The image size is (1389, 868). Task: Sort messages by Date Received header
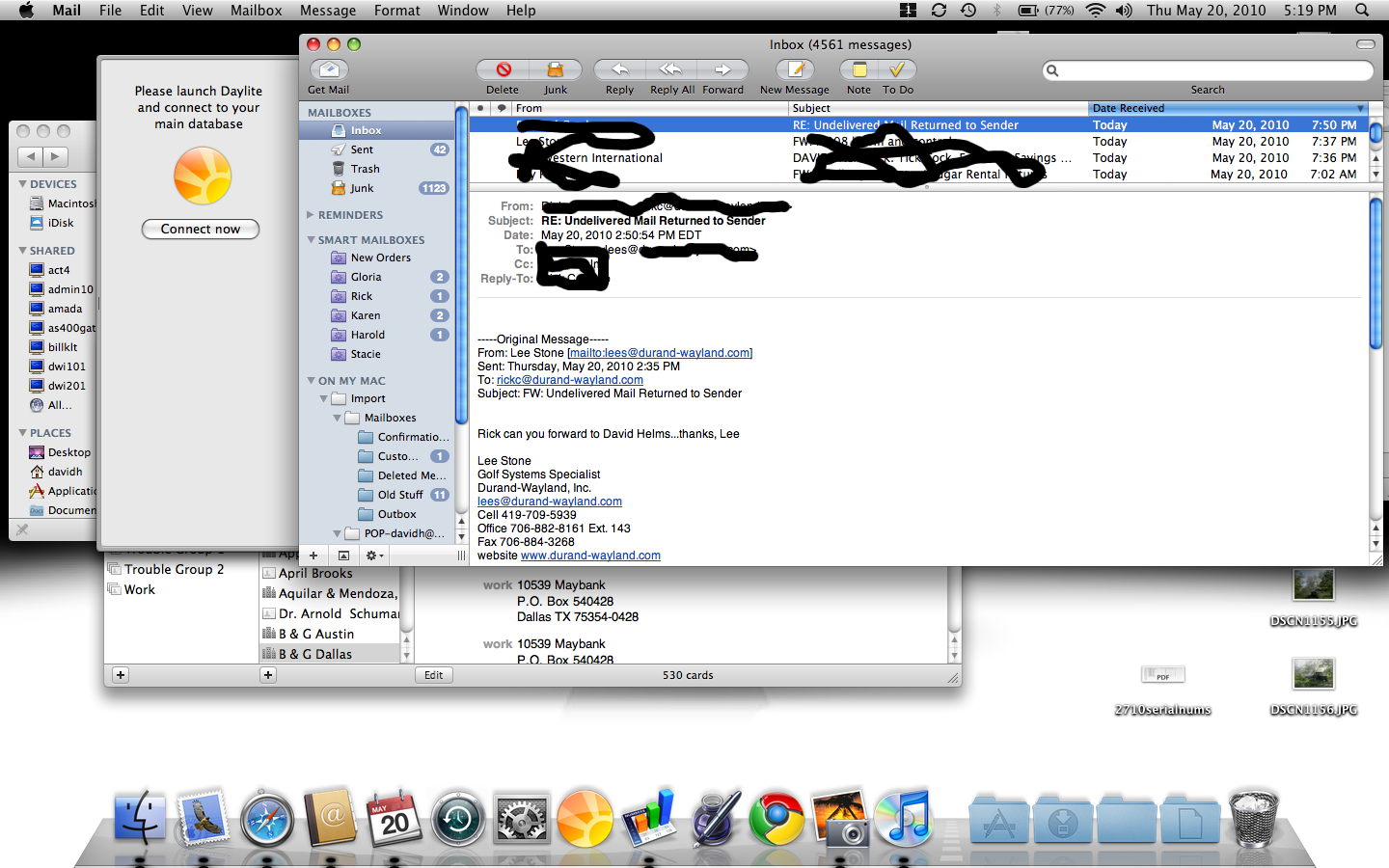(x=1228, y=108)
